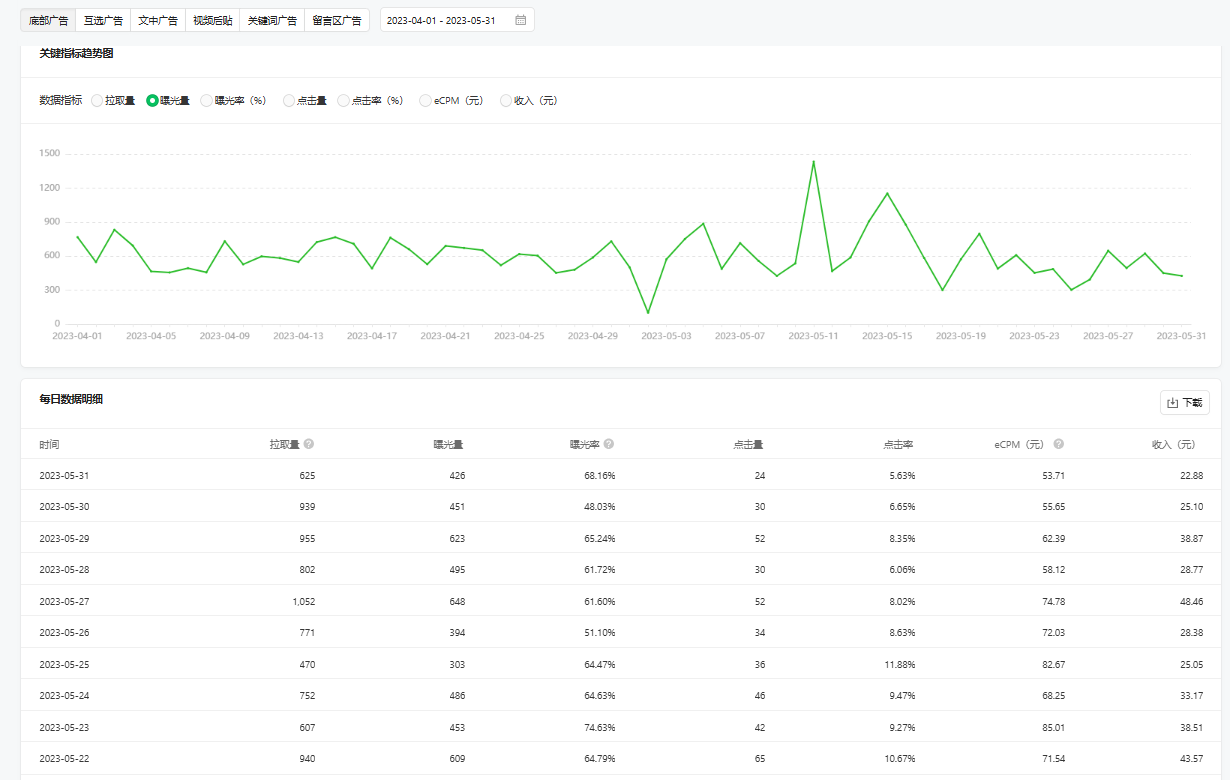Open the calendar icon in date range field
The width and height of the screenshot is (1230, 780).
[520, 20]
